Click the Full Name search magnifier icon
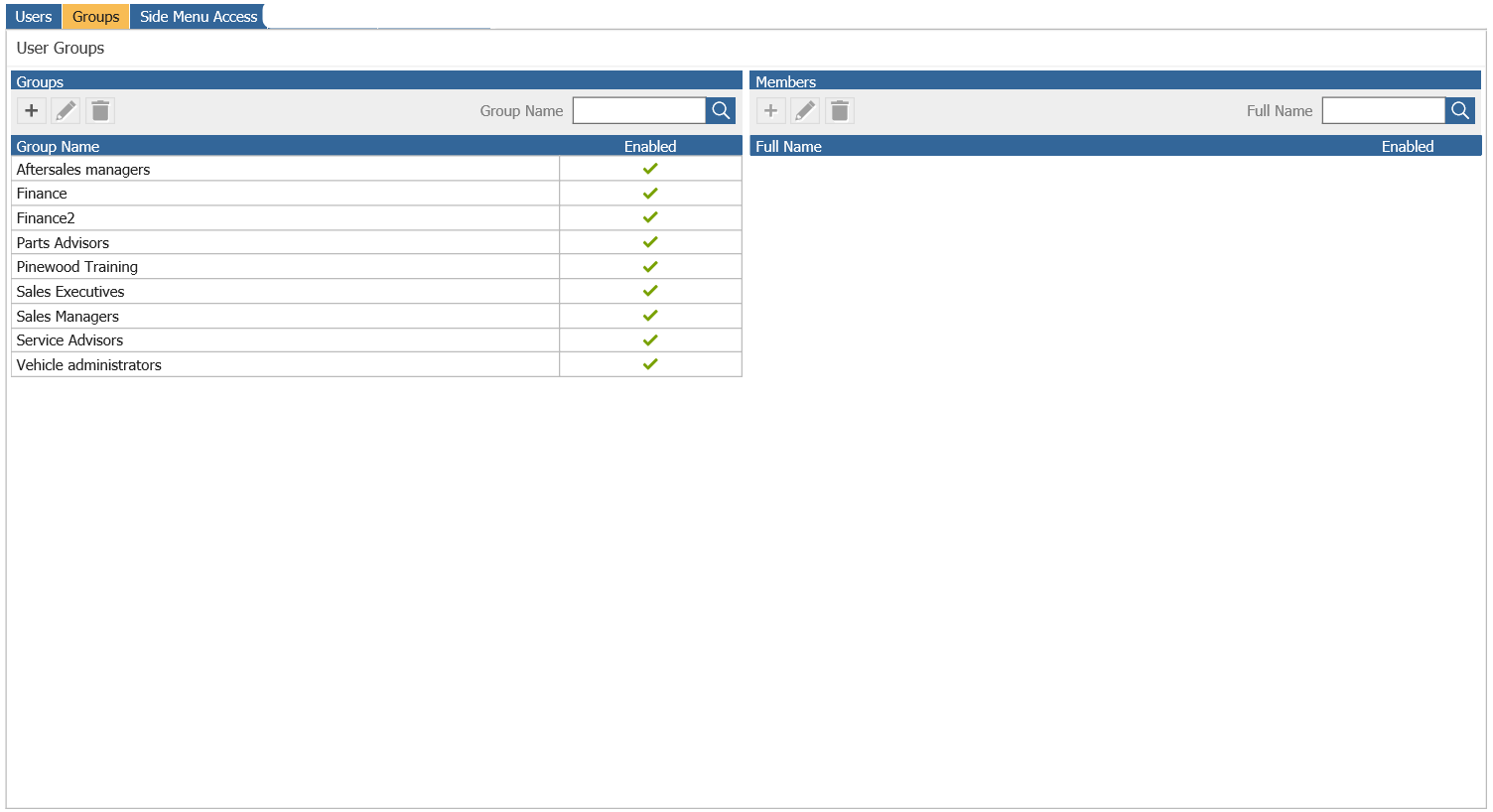The width and height of the screenshot is (1493, 812). coord(1459,110)
